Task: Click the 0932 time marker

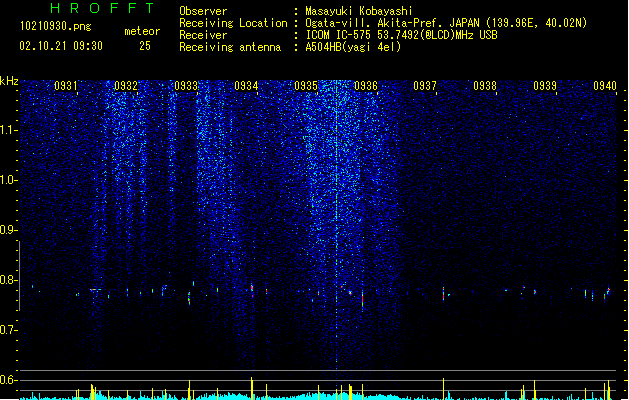Action: coord(126,86)
